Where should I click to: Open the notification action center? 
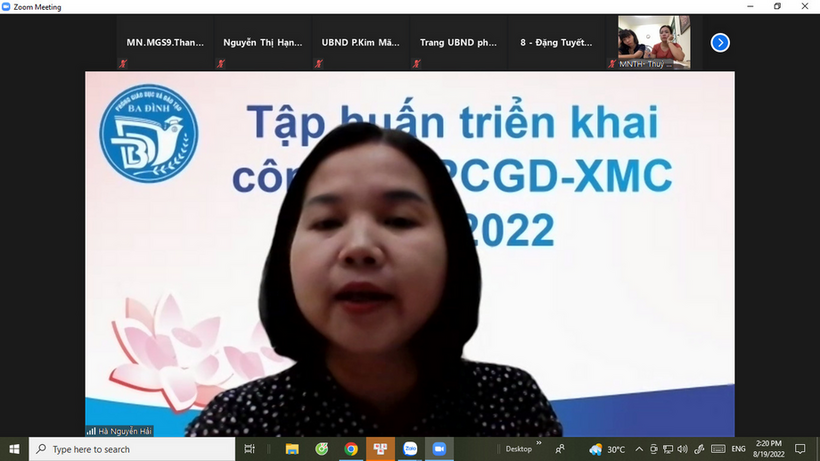(x=800, y=449)
